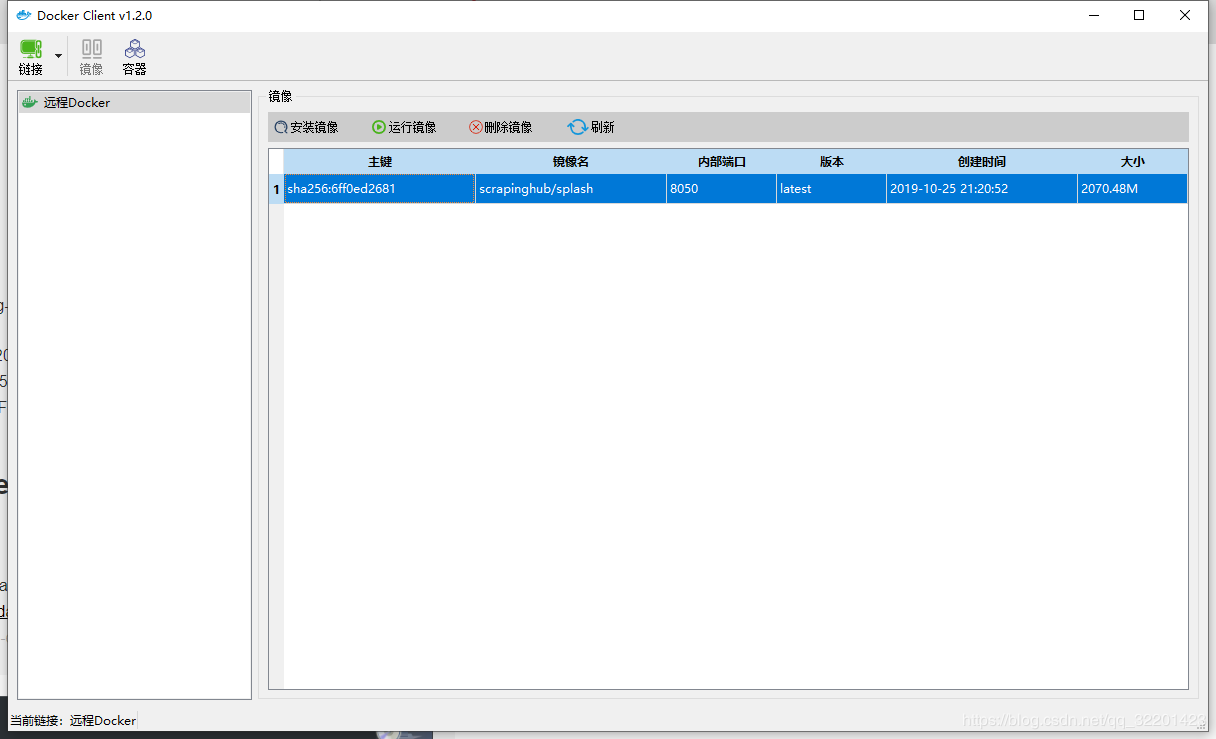Open the 镜像 images toolbar button
The width and height of the screenshot is (1216, 739).
(x=91, y=57)
